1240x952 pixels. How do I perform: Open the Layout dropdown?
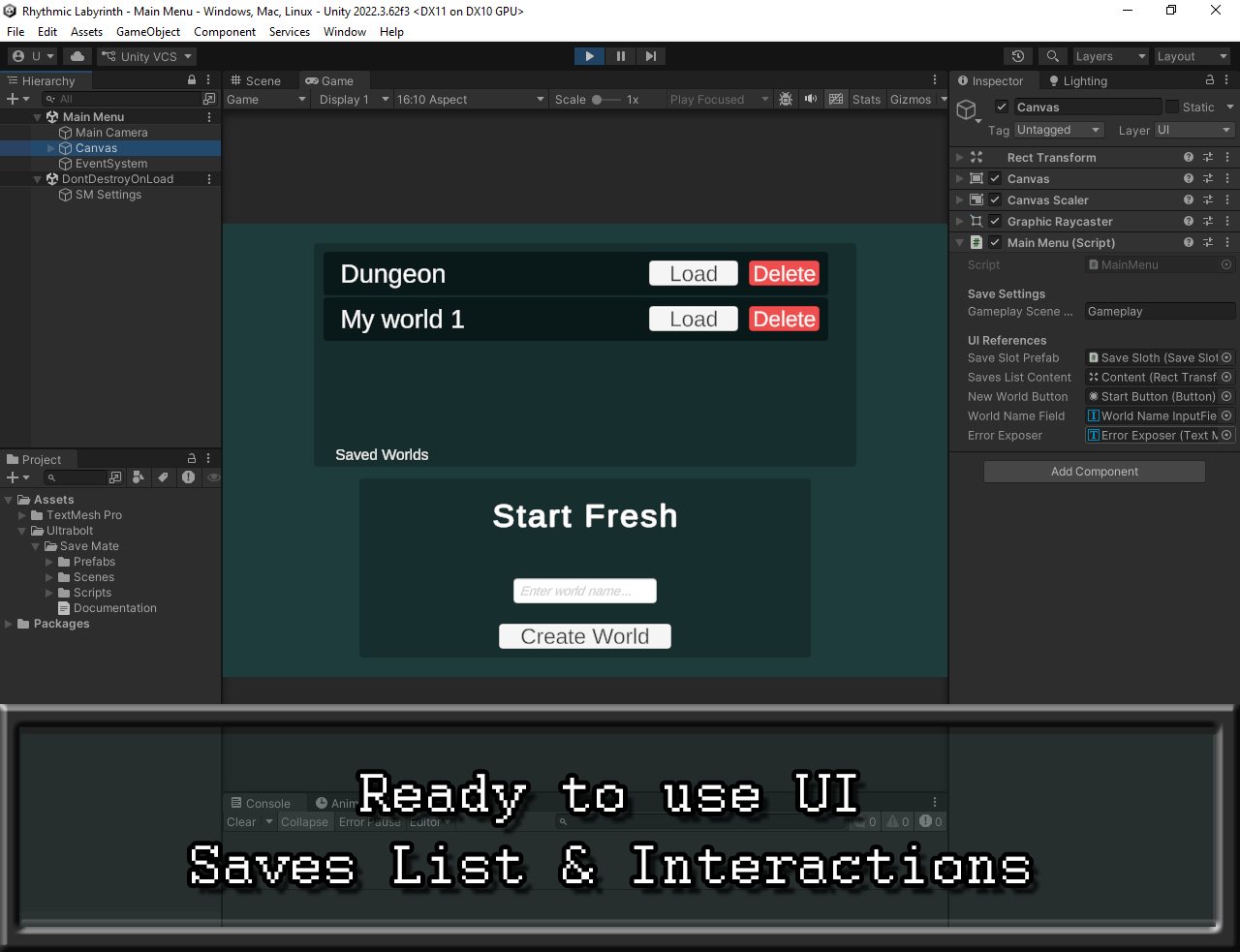[x=1192, y=56]
